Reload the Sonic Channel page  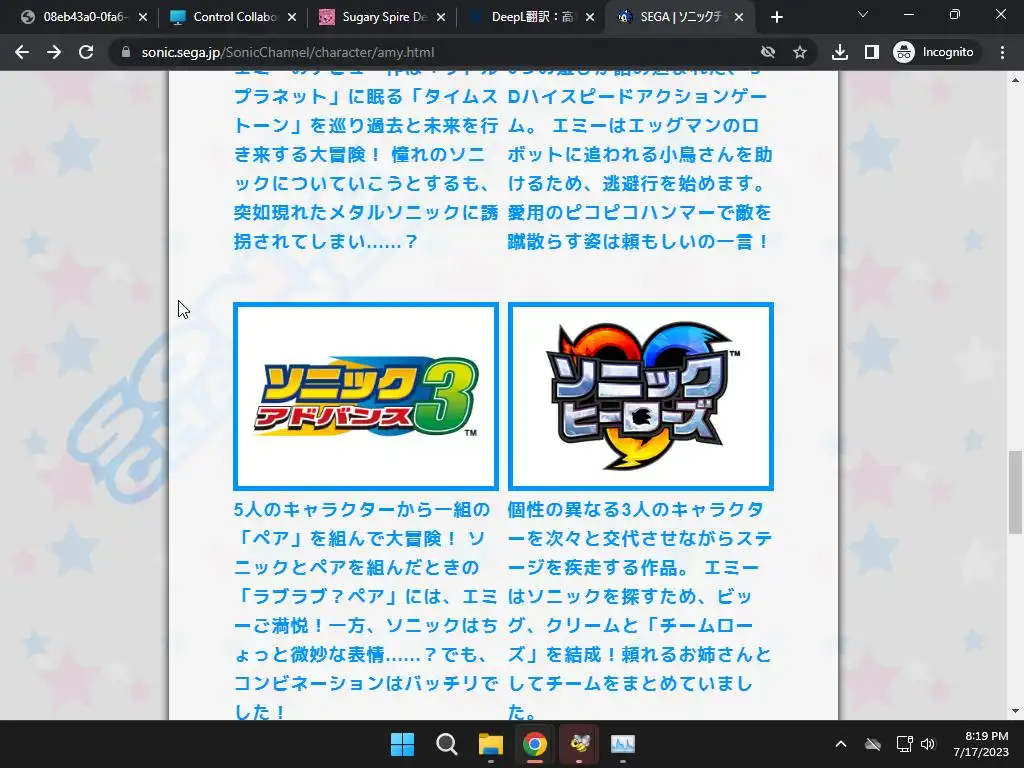coord(86,52)
